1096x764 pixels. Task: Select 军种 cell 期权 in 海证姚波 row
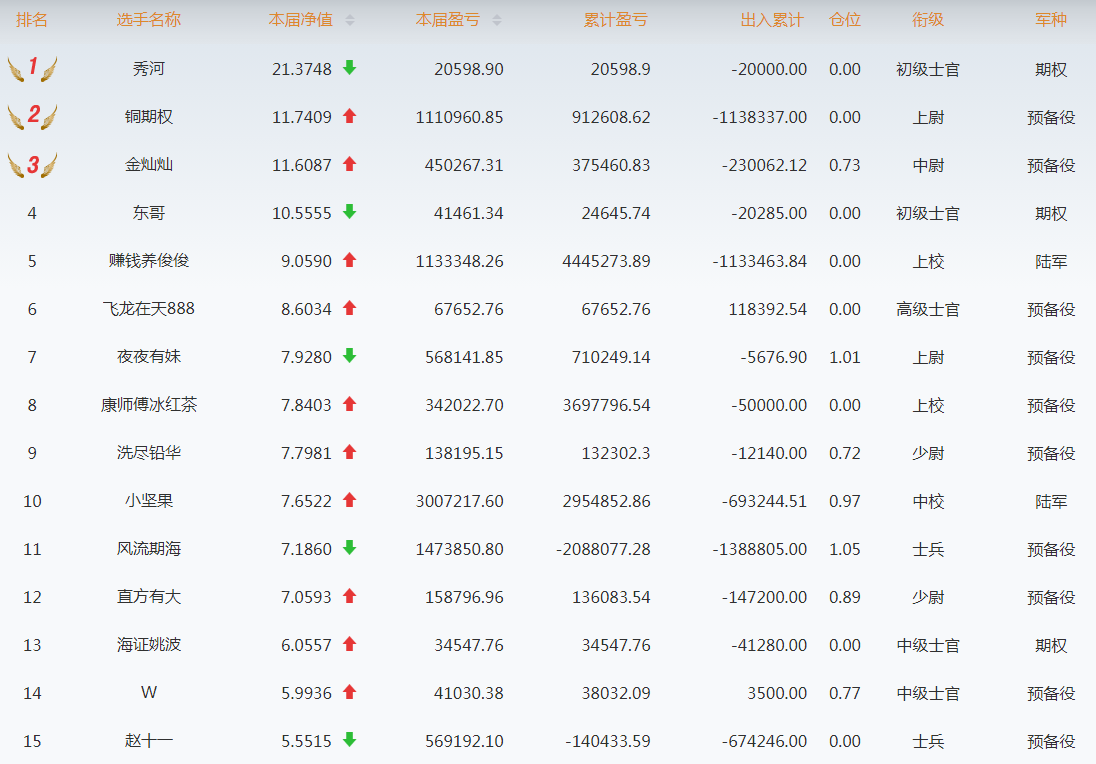pyautogui.click(x=1051, y=645)
